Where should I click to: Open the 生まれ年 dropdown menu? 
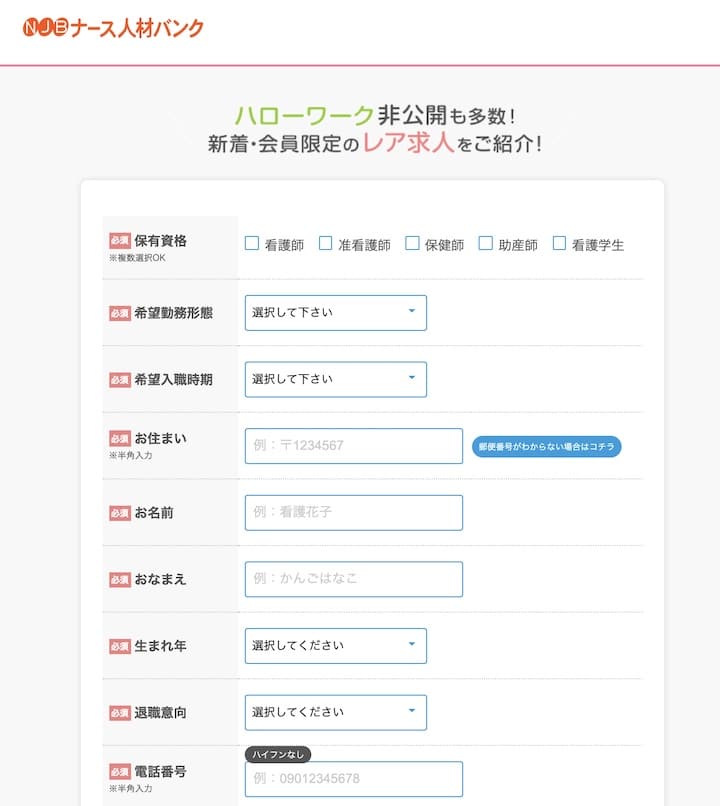click(335, 645)
